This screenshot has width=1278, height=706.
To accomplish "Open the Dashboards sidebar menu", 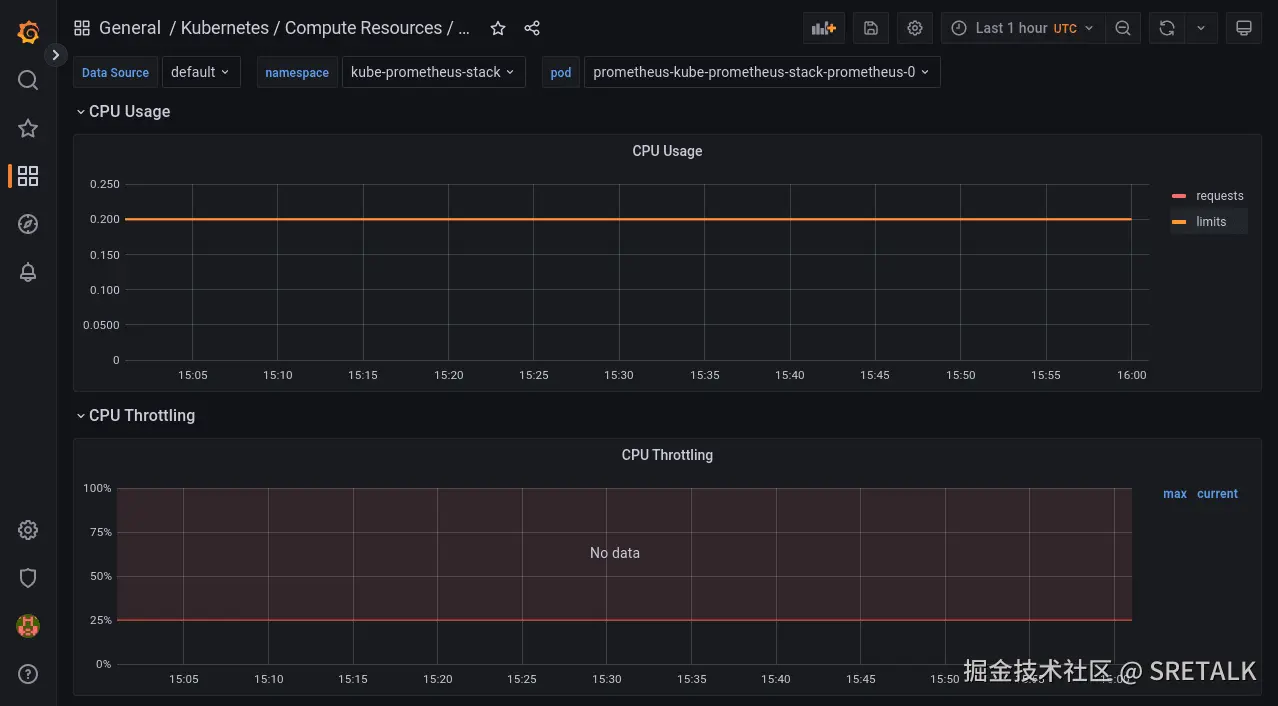I will (28, 176).
